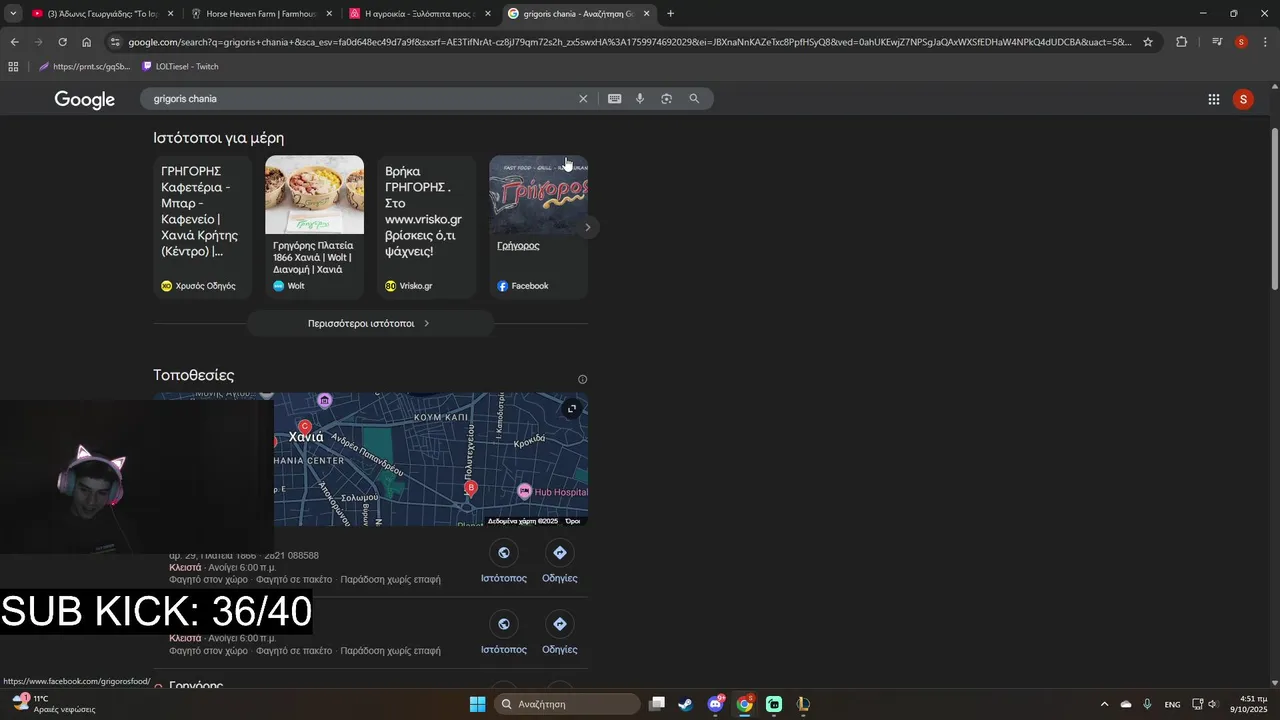
Task: Show next site cards with the carousel arrow
Action: [587, 227]
